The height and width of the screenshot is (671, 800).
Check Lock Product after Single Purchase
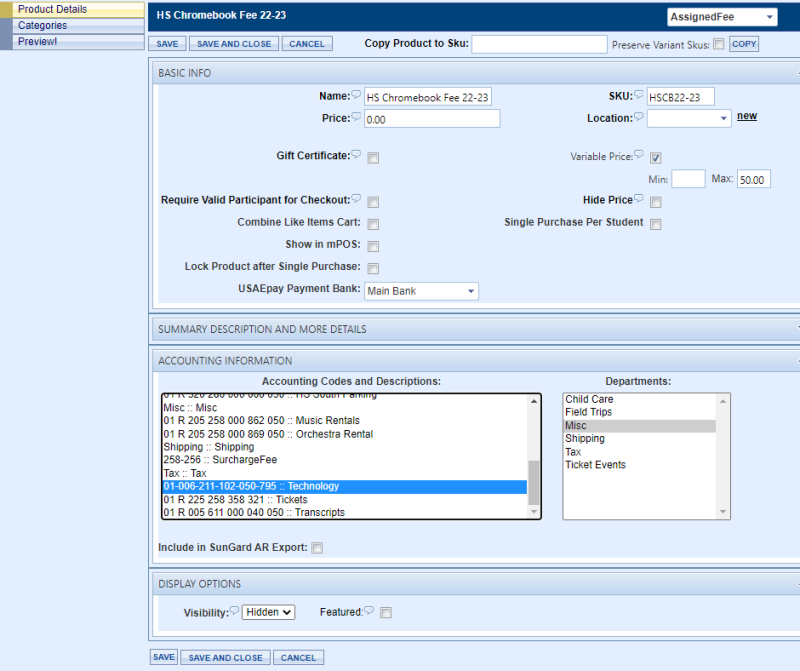[373, 268]
